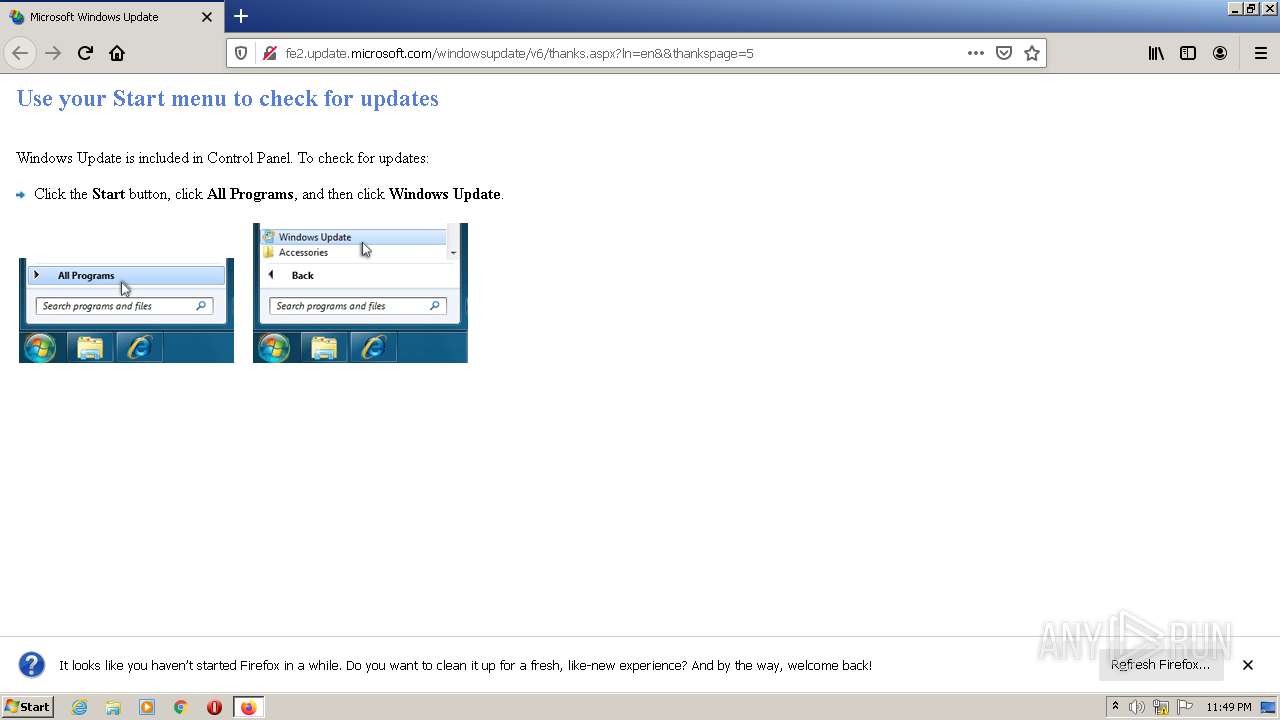1280x720 pixels.
Task: Show hidden system tray icons
Action: pos(1115,707)
